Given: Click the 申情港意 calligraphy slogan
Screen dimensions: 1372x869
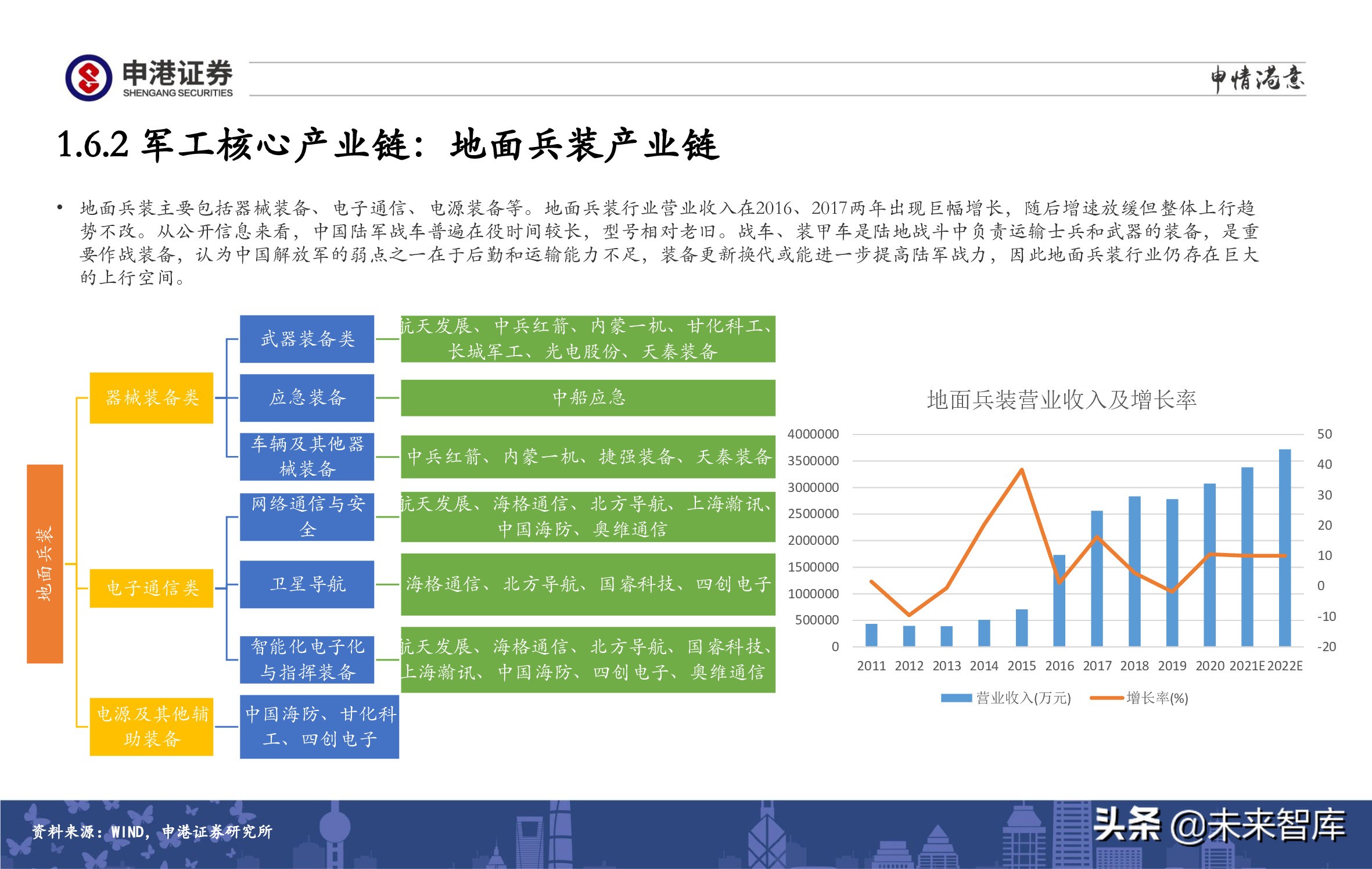Looking at the screenshot, I should pyautogui.click(x=1258, y=78).
